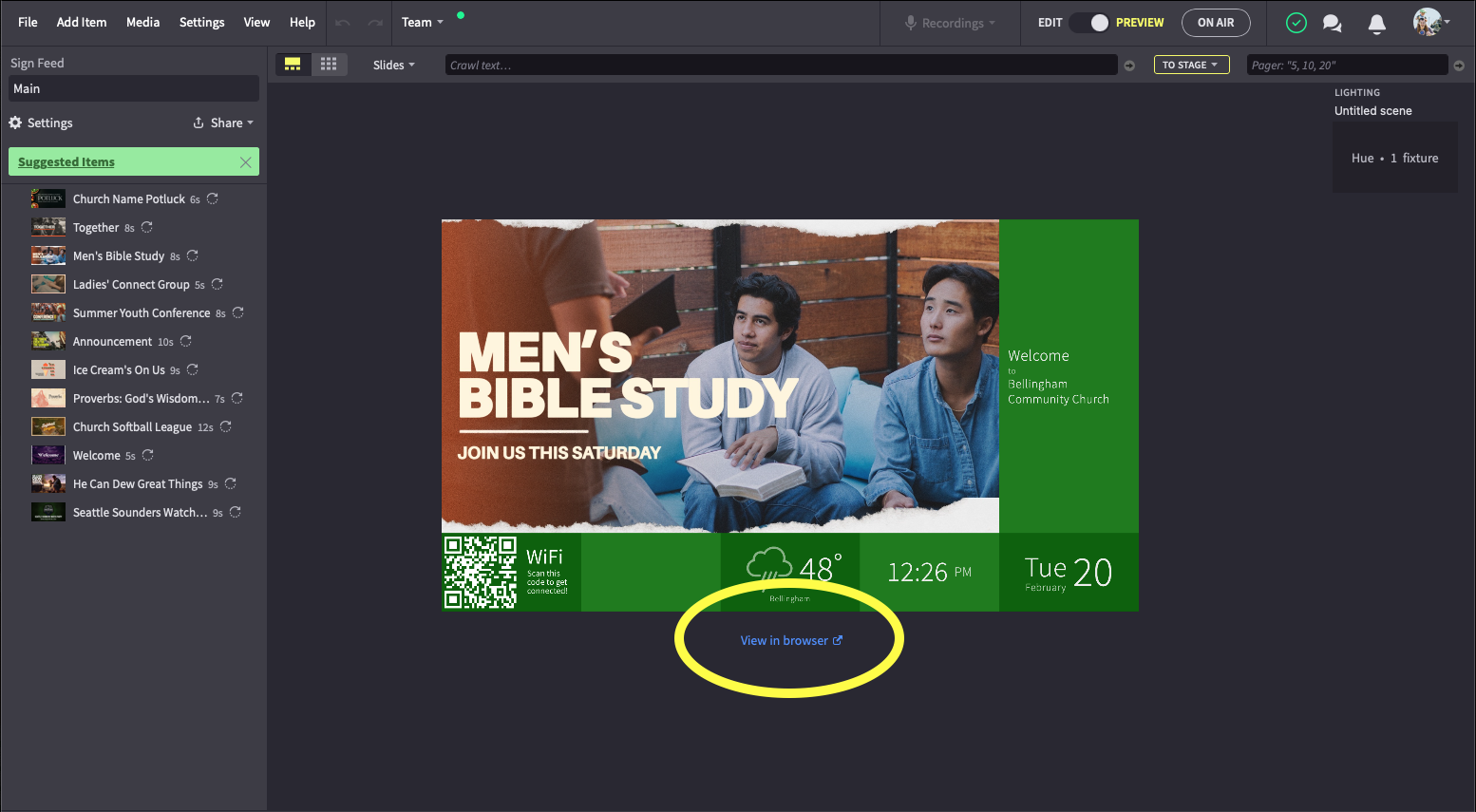Expand the Slides dropdown
The width and height of the screenshot is (1476, 812).
point(394,65)
